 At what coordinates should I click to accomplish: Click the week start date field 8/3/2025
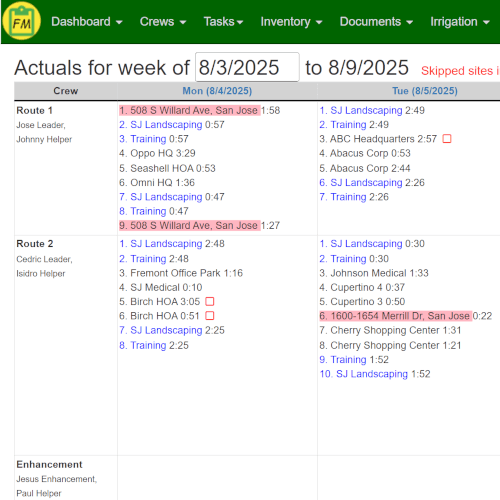pos(247,67)
